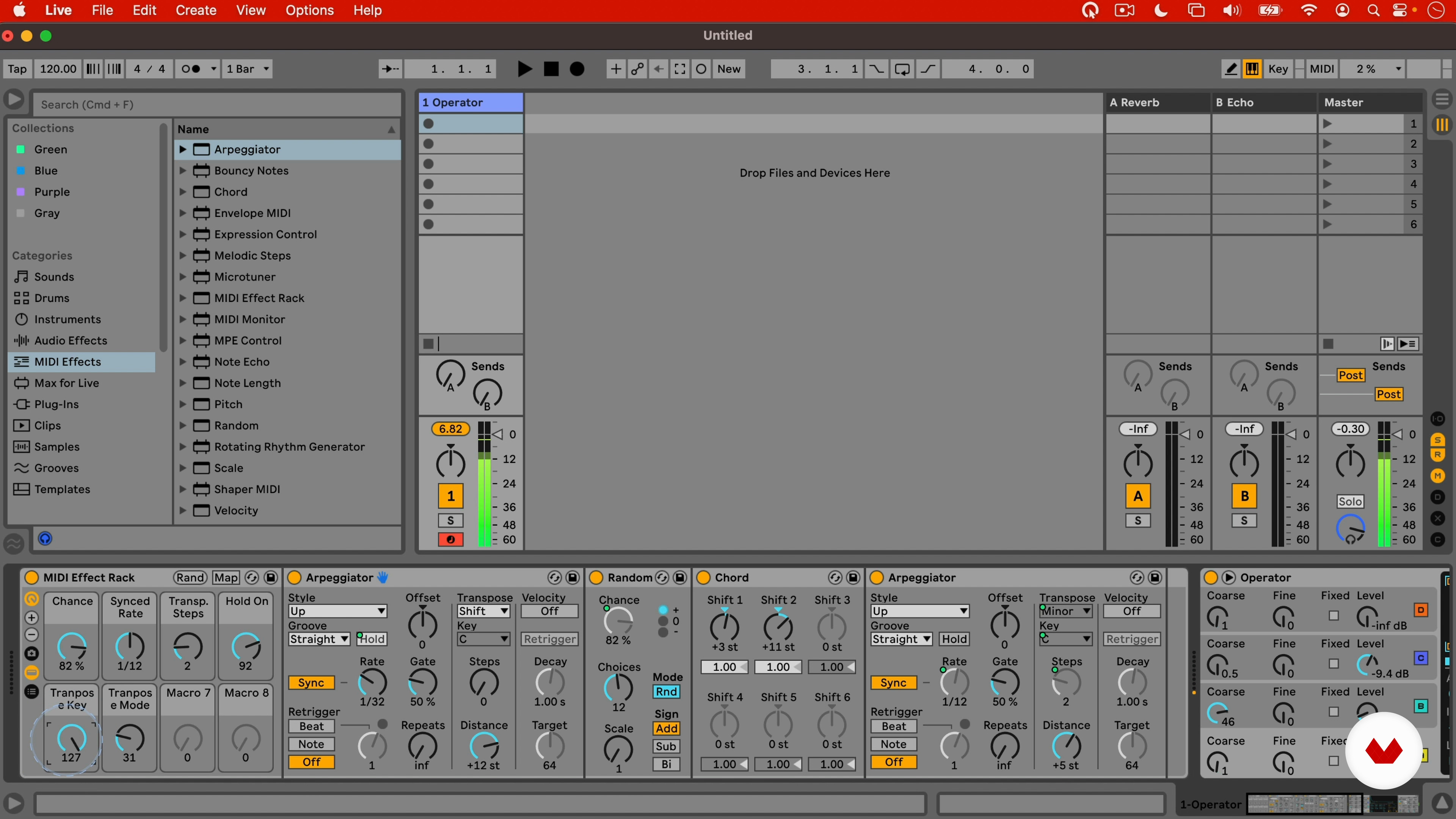
Task: Click the Groove Pool wave icon
Action: (x=14, y=543)
